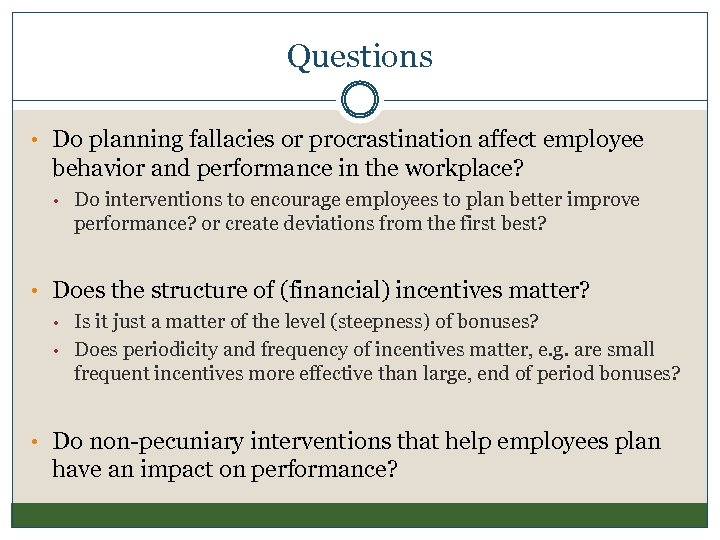Screen dimensions: 720x540
Task: Click the text 'have an impact on performance?'
Action: 225,468
